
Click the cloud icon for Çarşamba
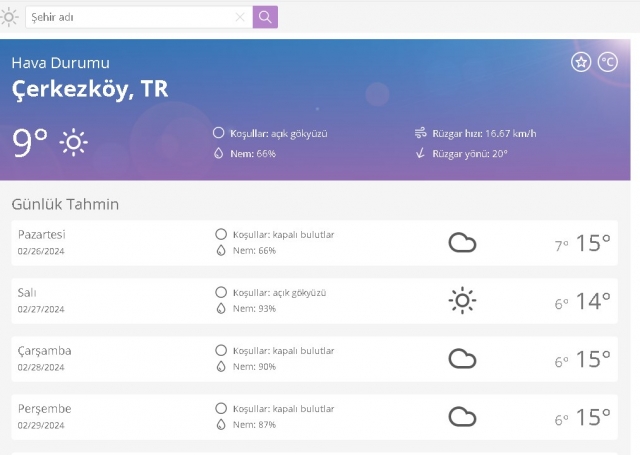click(x=462, y=359)
